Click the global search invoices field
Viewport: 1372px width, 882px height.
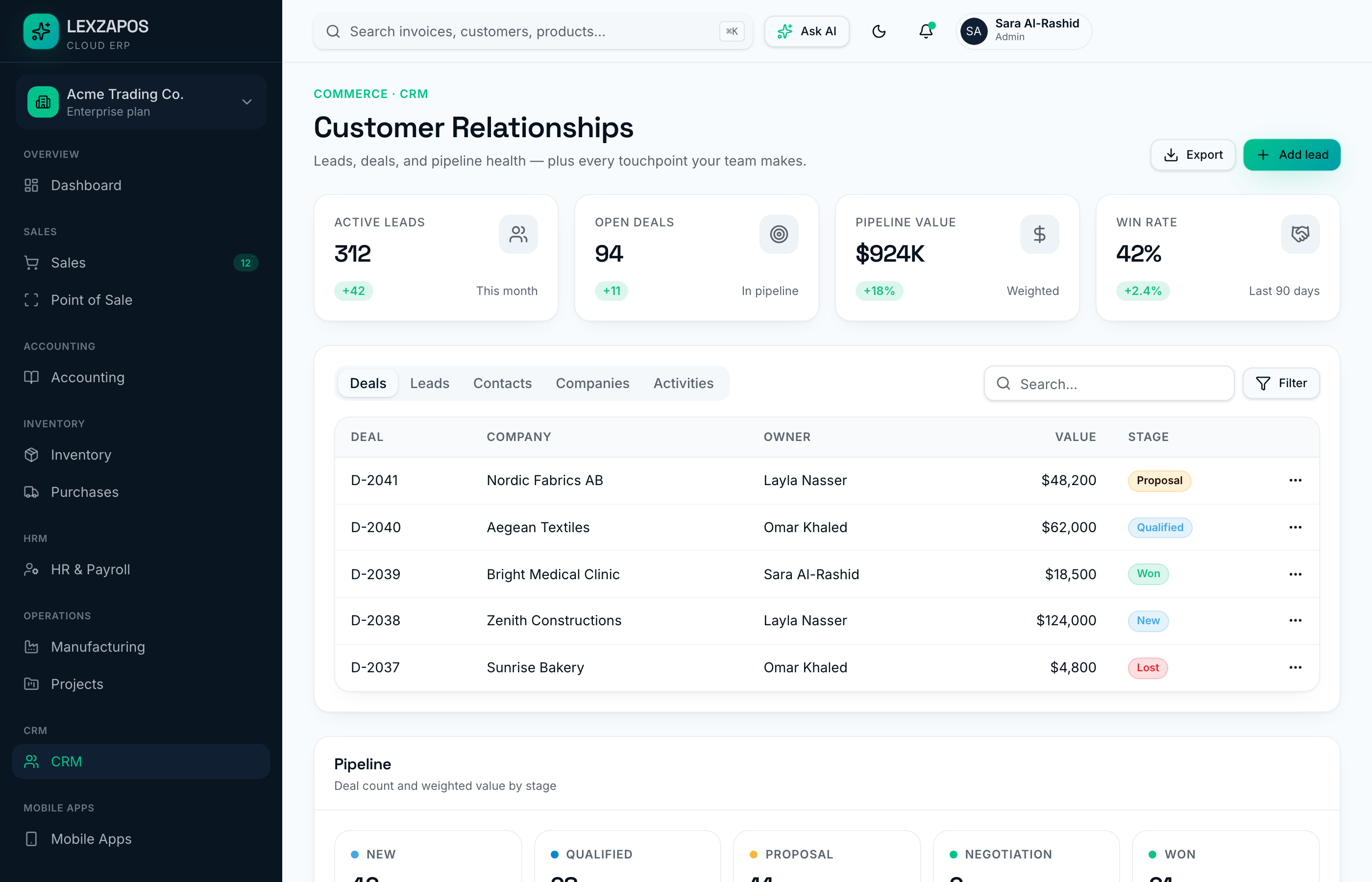click(533, 31)
